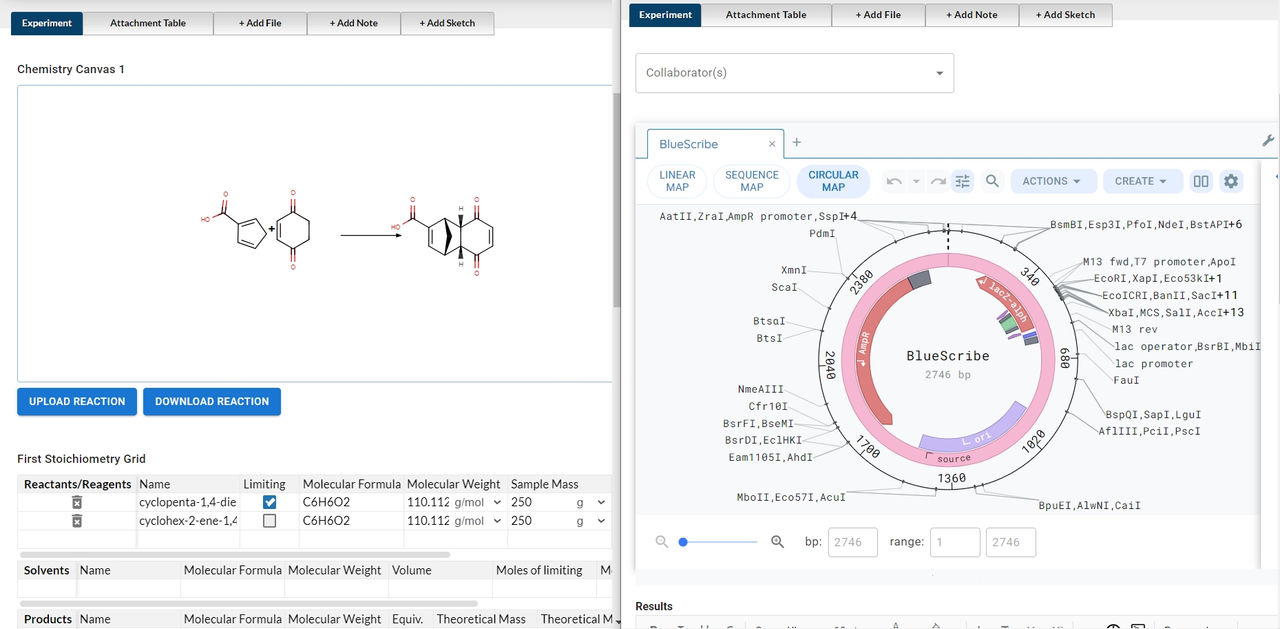Viewport: 1280px width, 629px height.
Task: Click the plasmid zoom slider handle
Action: pyautogui.click(x=683, y=542)
